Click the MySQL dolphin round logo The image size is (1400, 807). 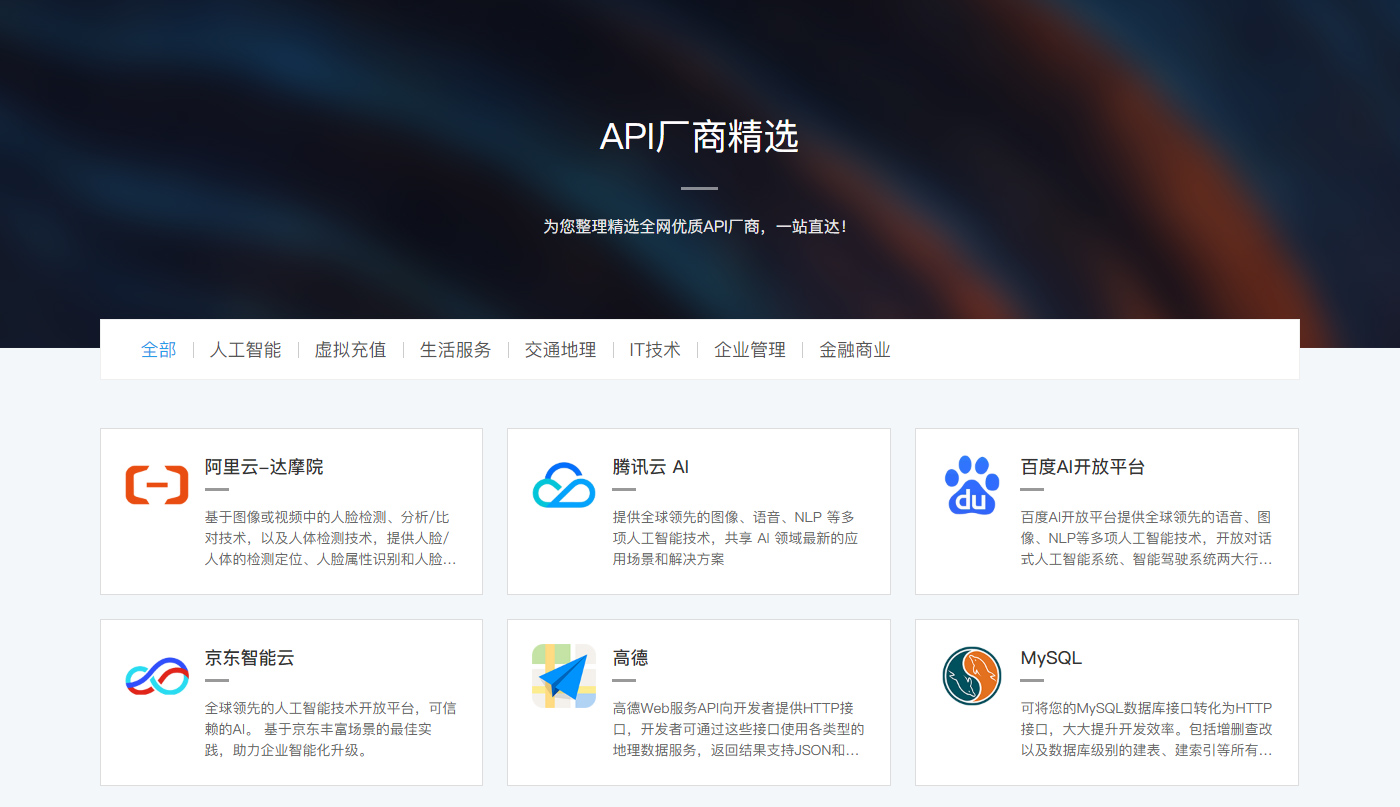coord(972,676)
